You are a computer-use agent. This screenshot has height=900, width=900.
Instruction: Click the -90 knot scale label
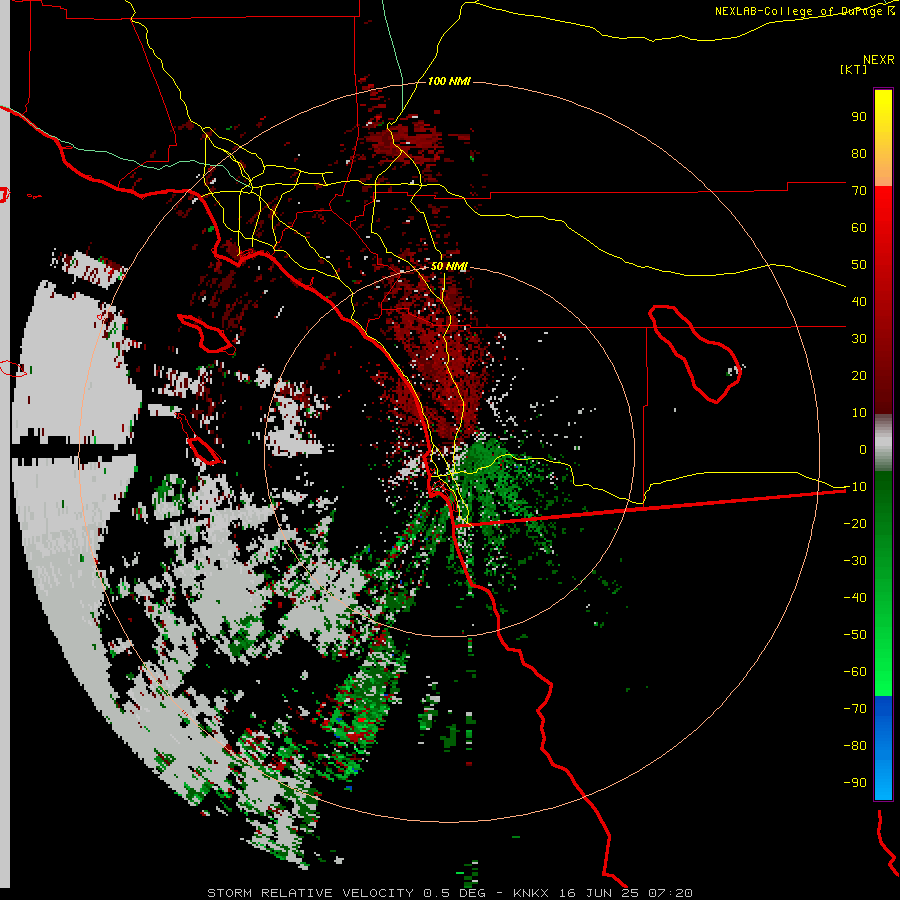[855, 783]
